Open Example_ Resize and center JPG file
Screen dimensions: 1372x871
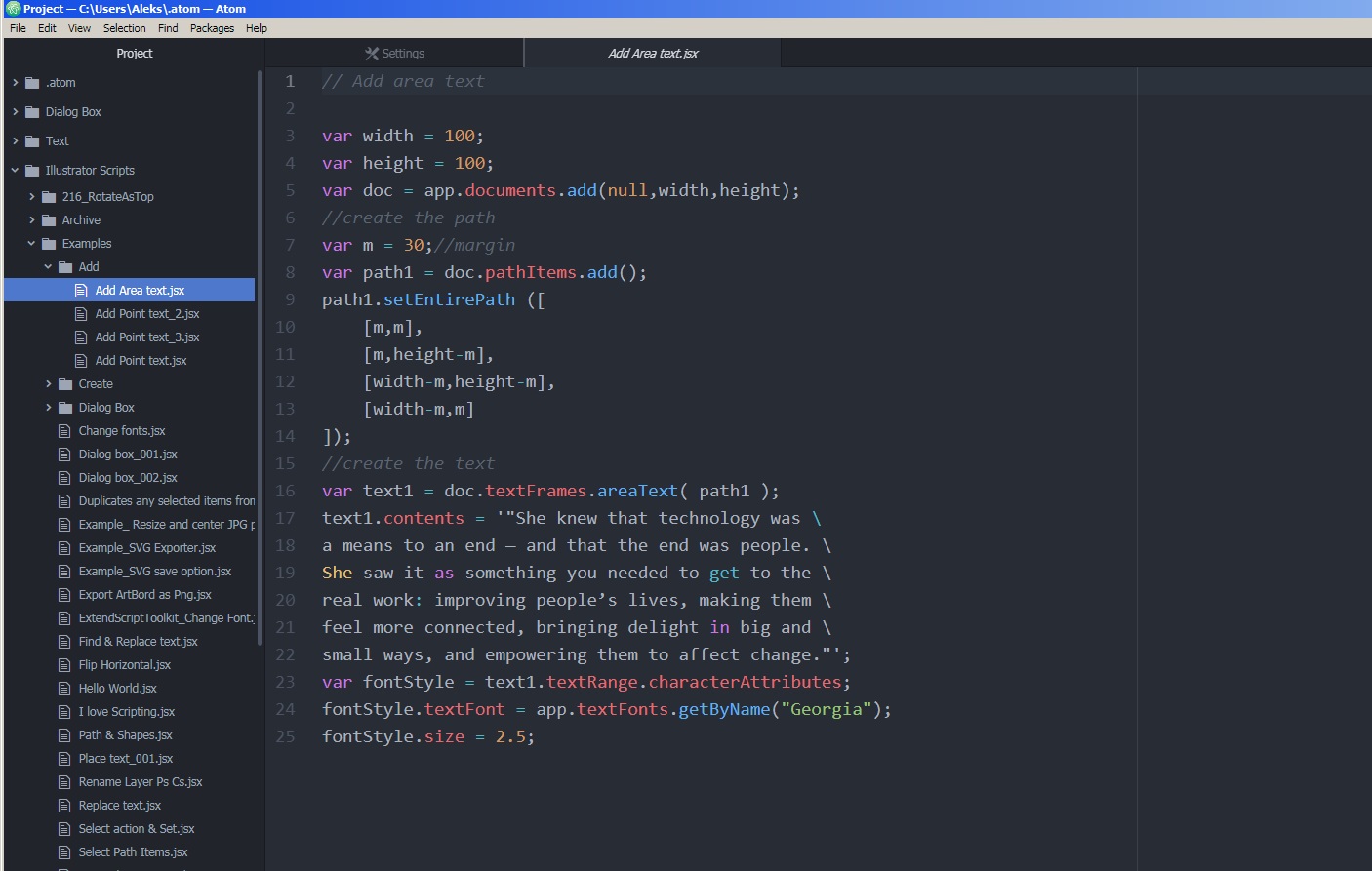point(166,525)
